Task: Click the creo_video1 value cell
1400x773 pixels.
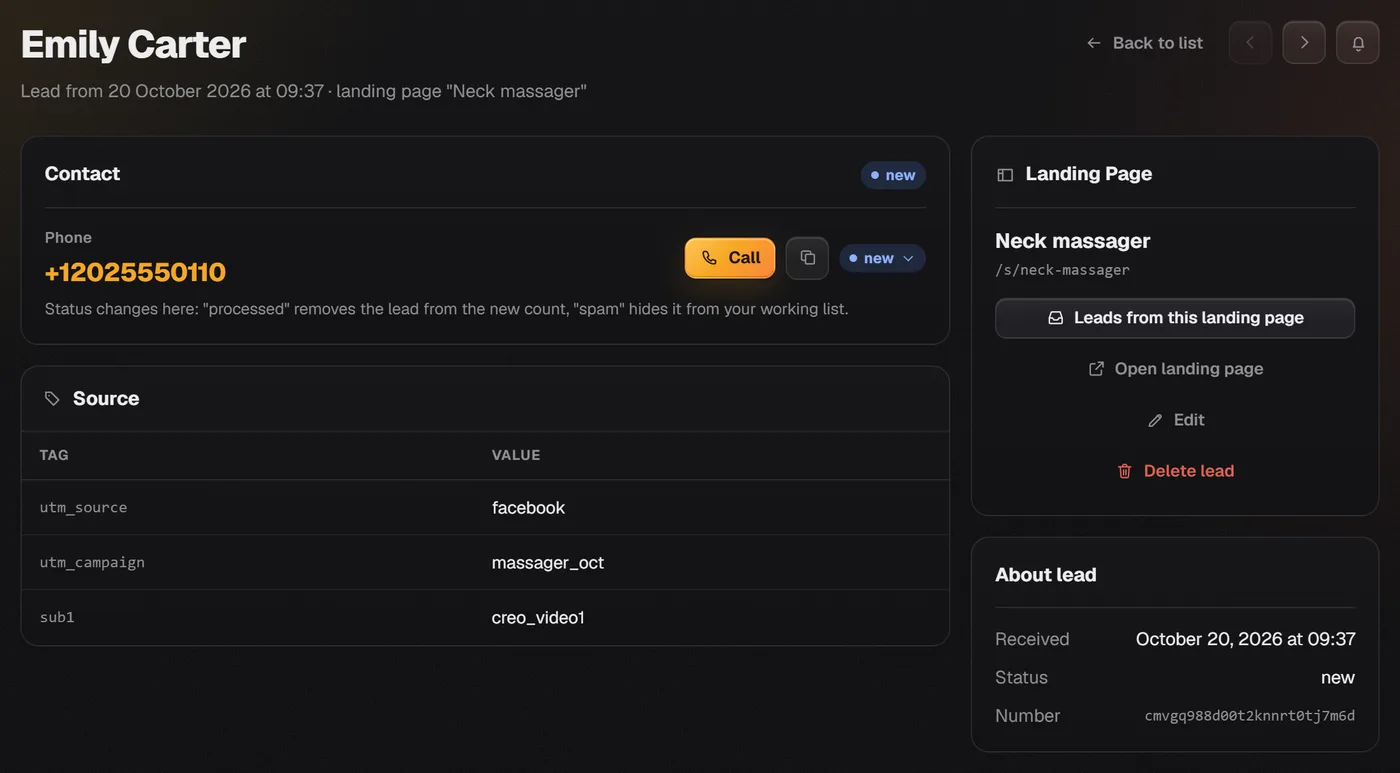Action: pos(538,618)
